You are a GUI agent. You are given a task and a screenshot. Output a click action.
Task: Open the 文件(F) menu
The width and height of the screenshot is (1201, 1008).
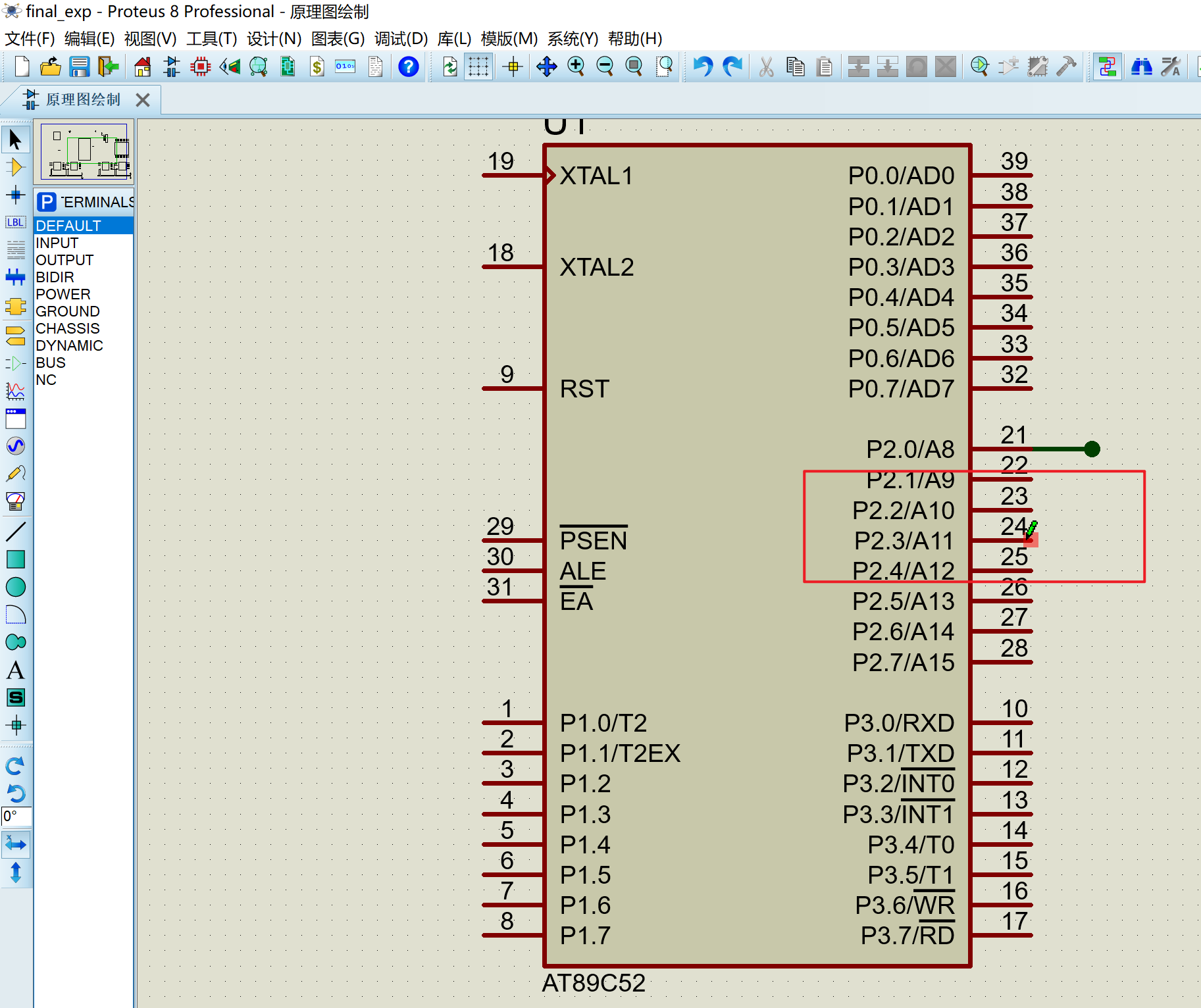click(x=30, y=39)
